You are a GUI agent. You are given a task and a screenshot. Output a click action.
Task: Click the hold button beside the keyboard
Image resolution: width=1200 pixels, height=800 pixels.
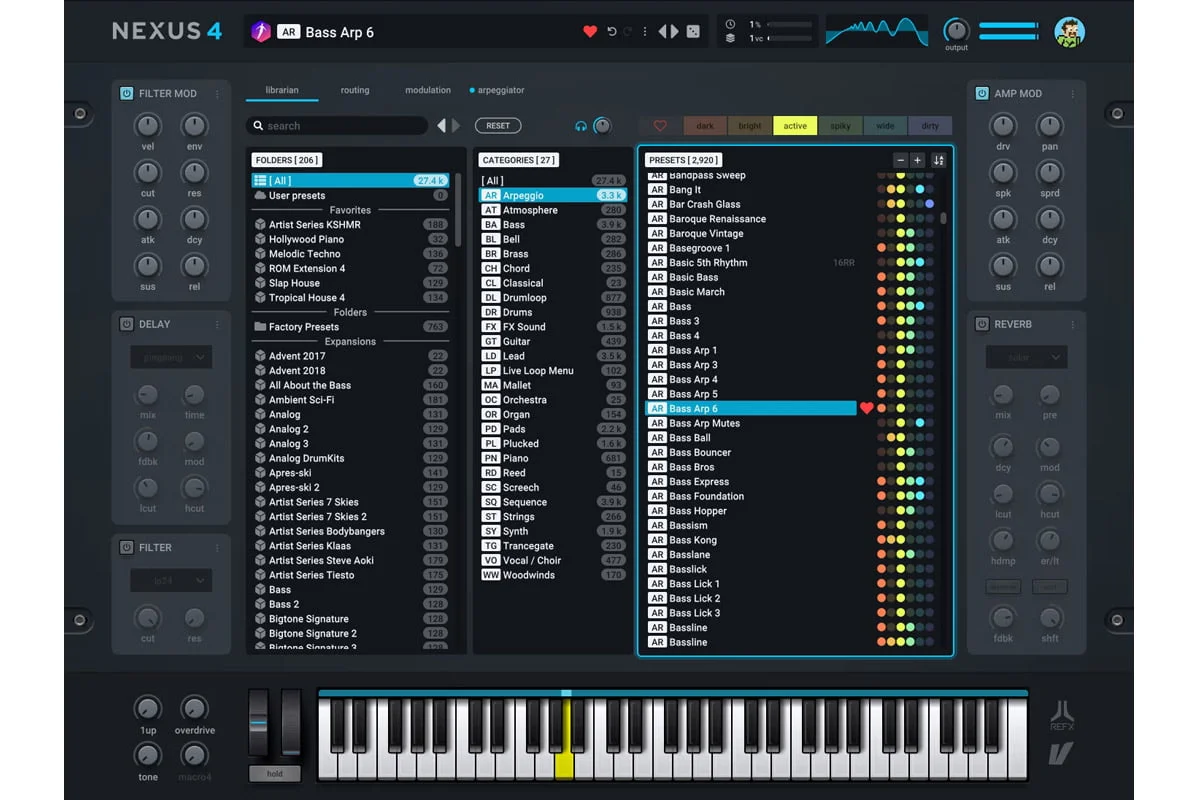pos(275,773)
